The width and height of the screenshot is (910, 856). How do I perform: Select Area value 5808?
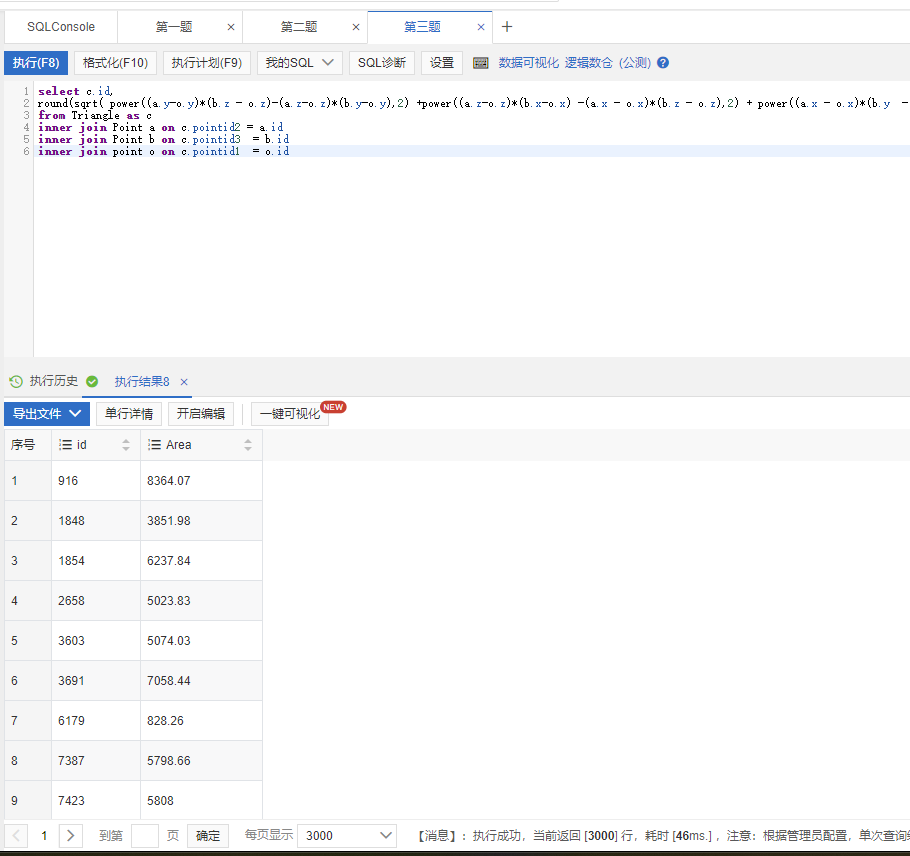[201, 801]
